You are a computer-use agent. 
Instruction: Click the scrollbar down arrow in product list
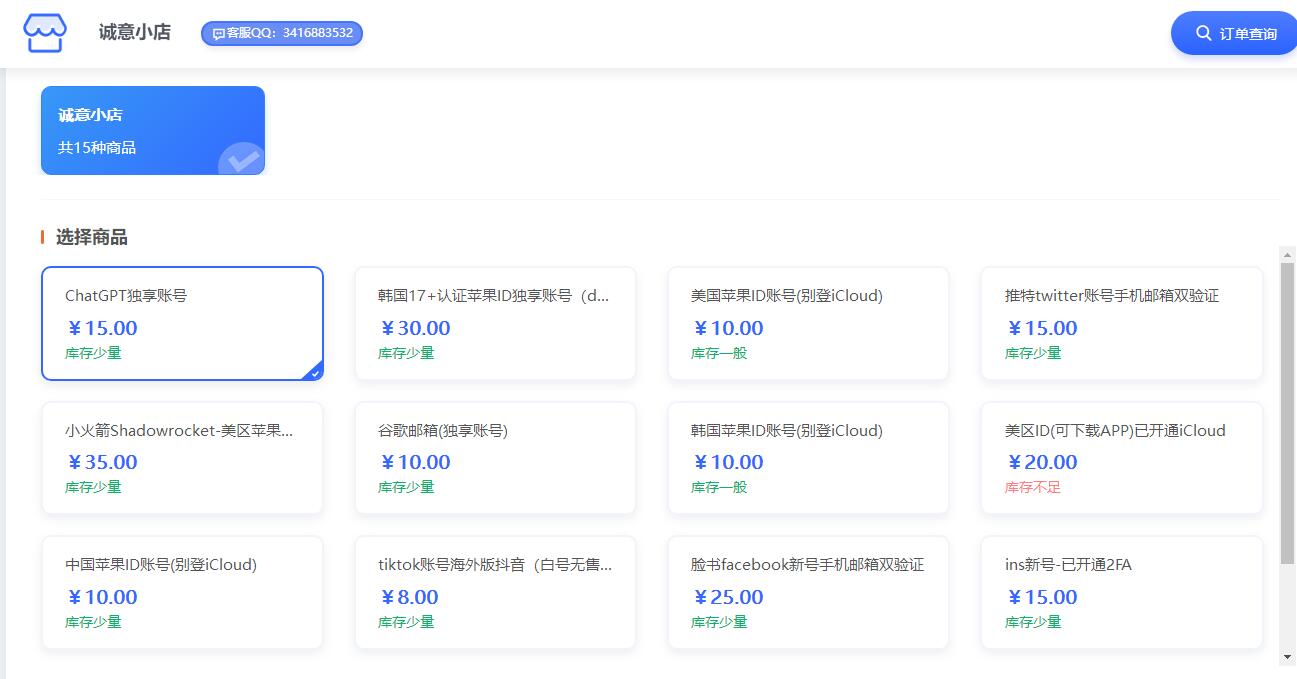(x=1287, y=657)
